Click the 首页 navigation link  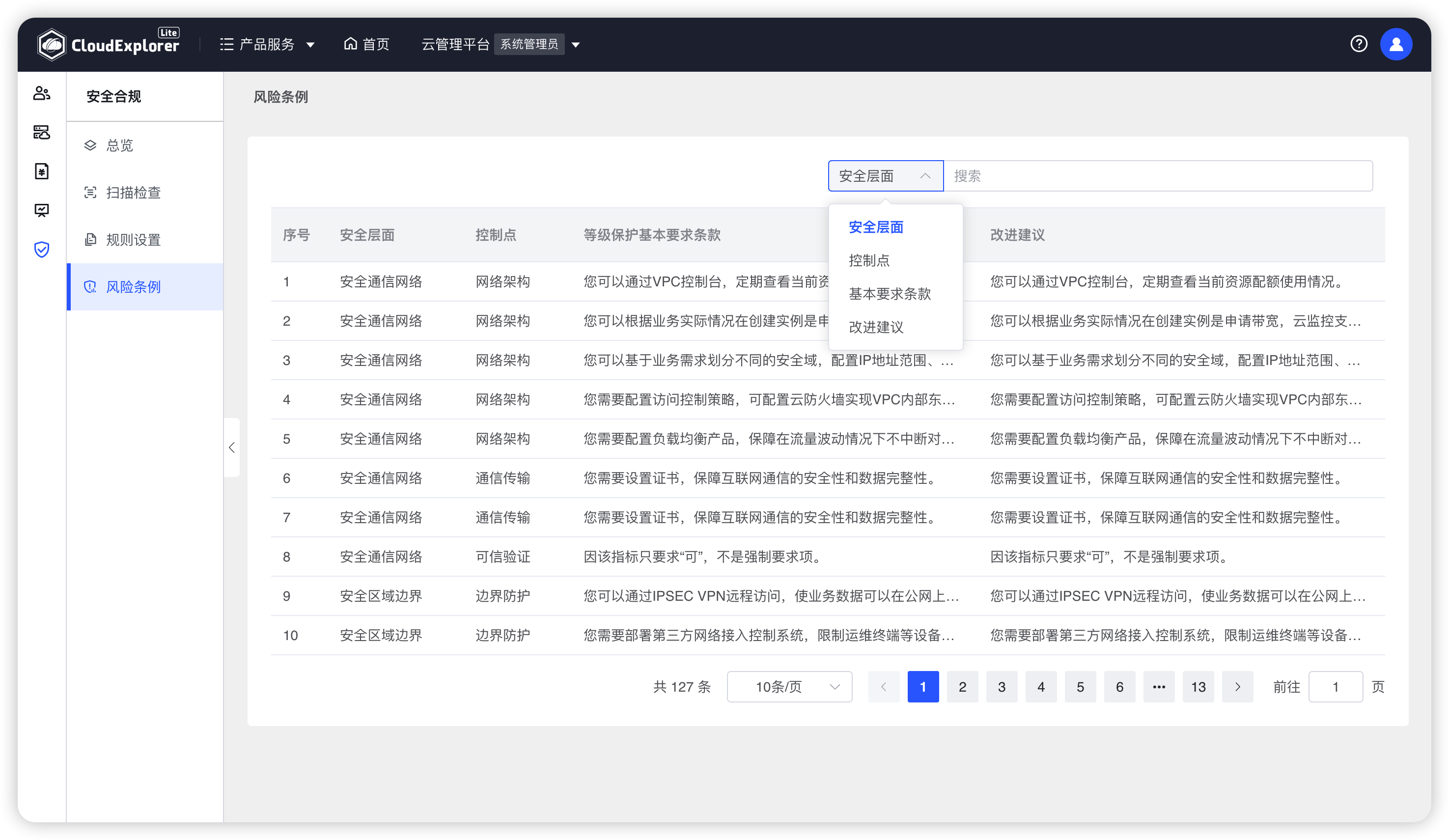pos(366,44)
